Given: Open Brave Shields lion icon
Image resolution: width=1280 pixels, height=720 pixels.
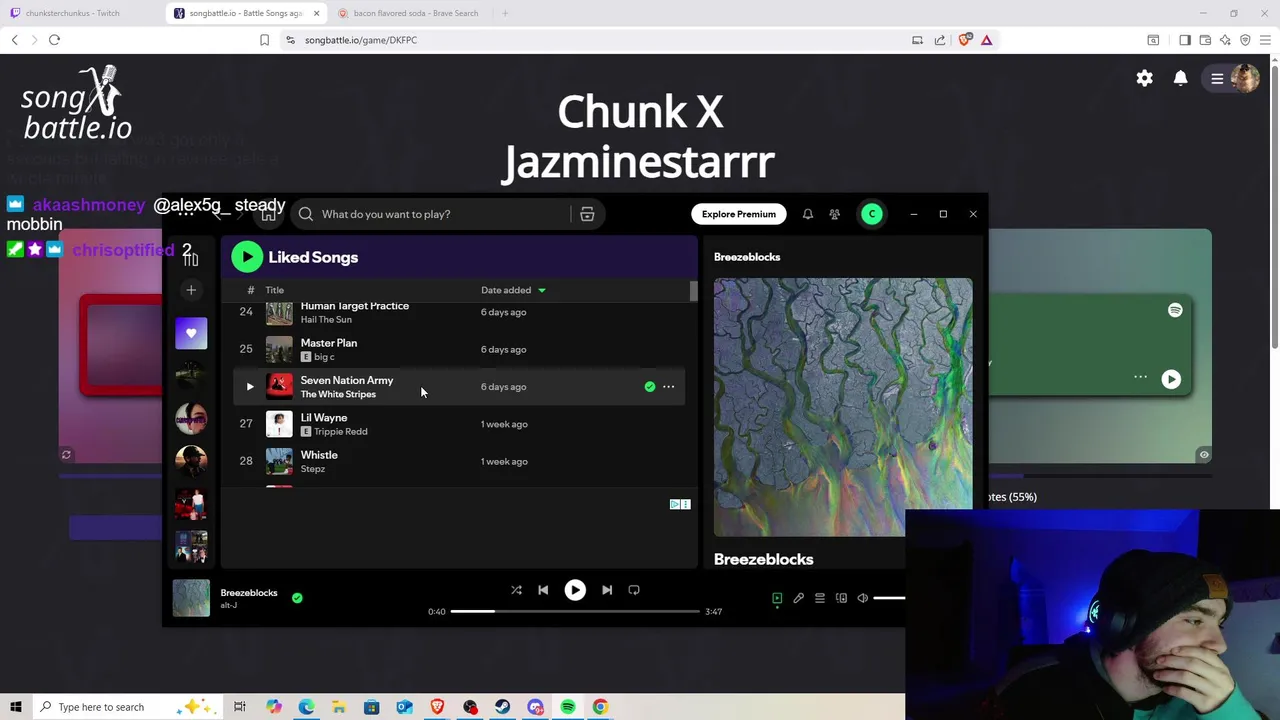Looking at the screenshot, I should [964, 40].
